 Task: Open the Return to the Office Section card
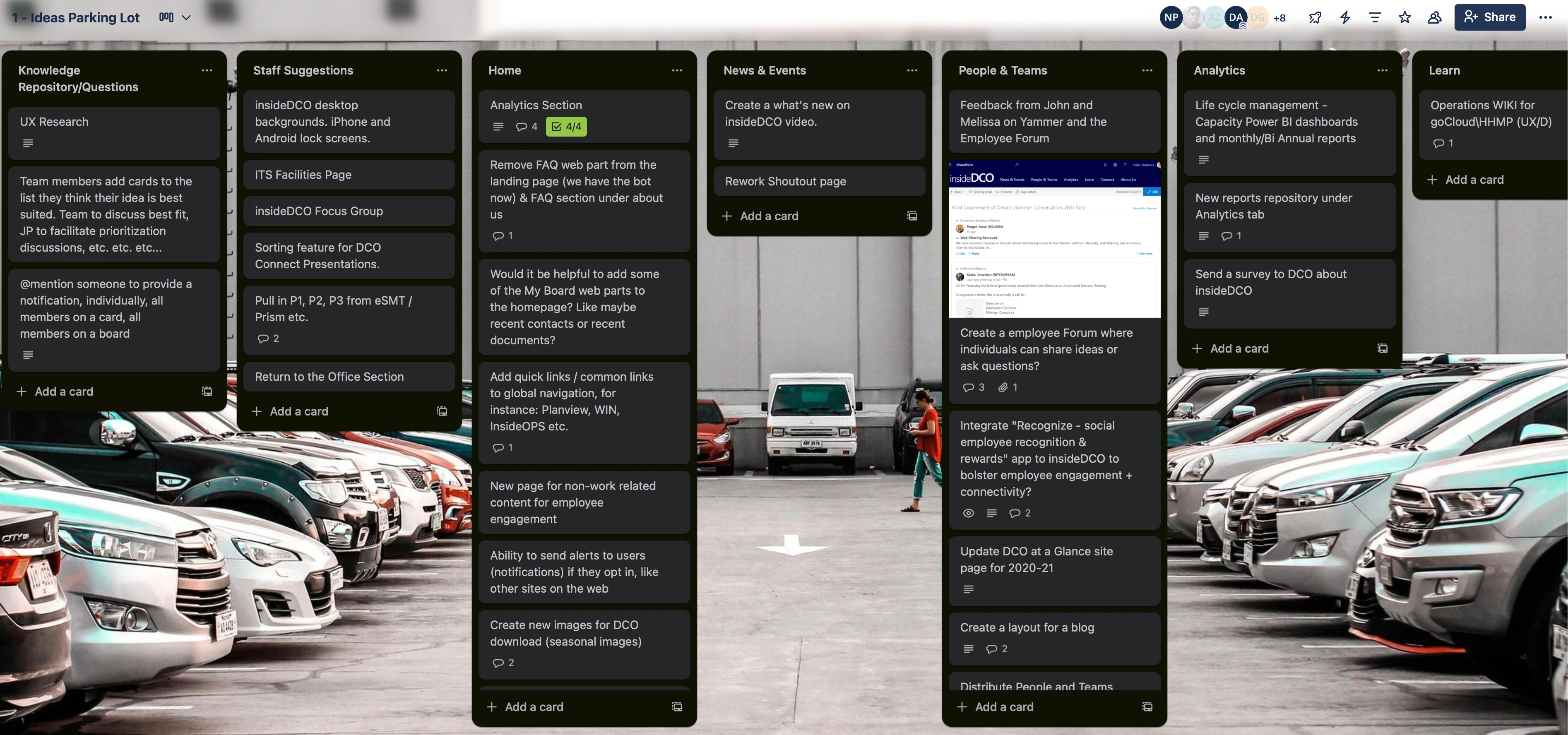[349, 377]
